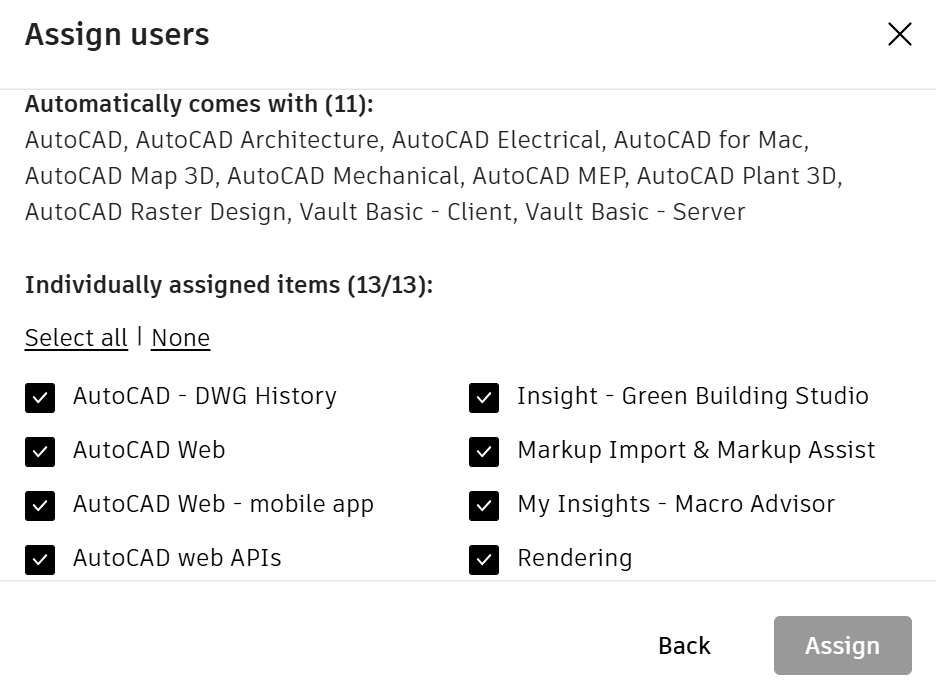
Task: Click the Insight - Green Building Studio label
Action: pyautogui.click(x=692, y=397)
